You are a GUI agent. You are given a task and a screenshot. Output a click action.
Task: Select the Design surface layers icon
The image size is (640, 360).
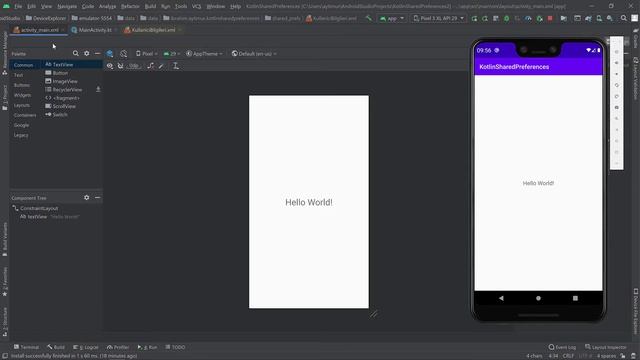click(110, 53)
